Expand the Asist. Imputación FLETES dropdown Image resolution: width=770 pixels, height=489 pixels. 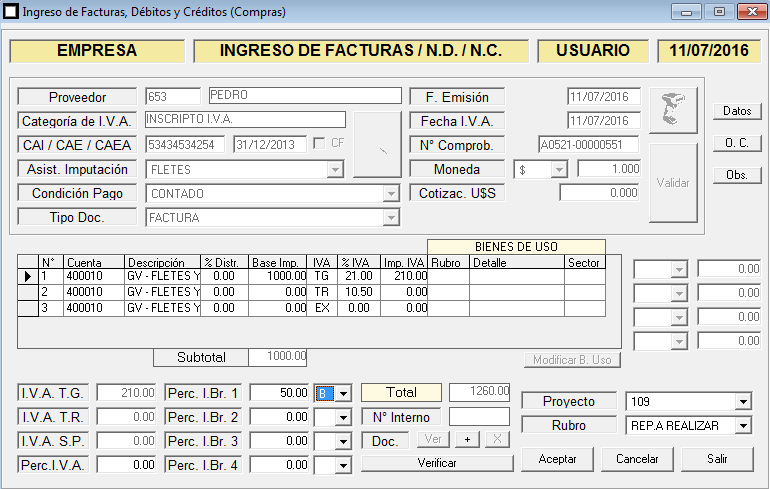tap(335, 170)
